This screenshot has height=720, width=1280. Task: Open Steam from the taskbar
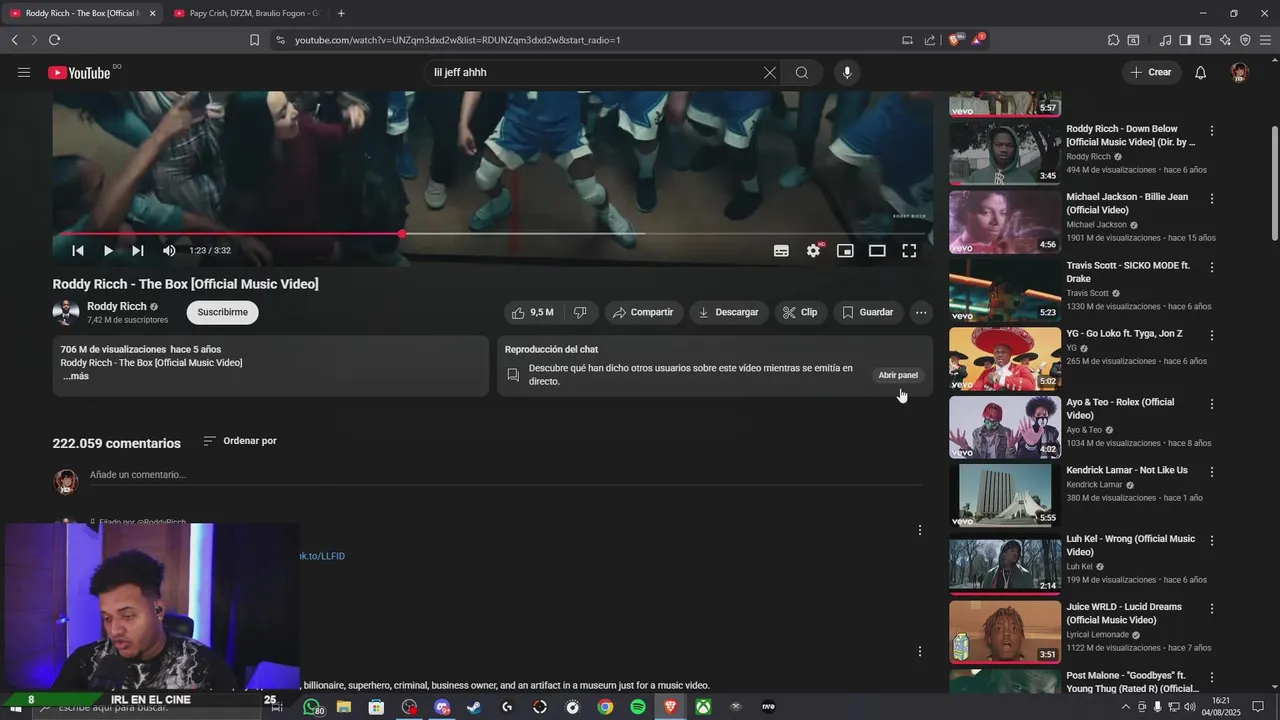tap(474, 707)
